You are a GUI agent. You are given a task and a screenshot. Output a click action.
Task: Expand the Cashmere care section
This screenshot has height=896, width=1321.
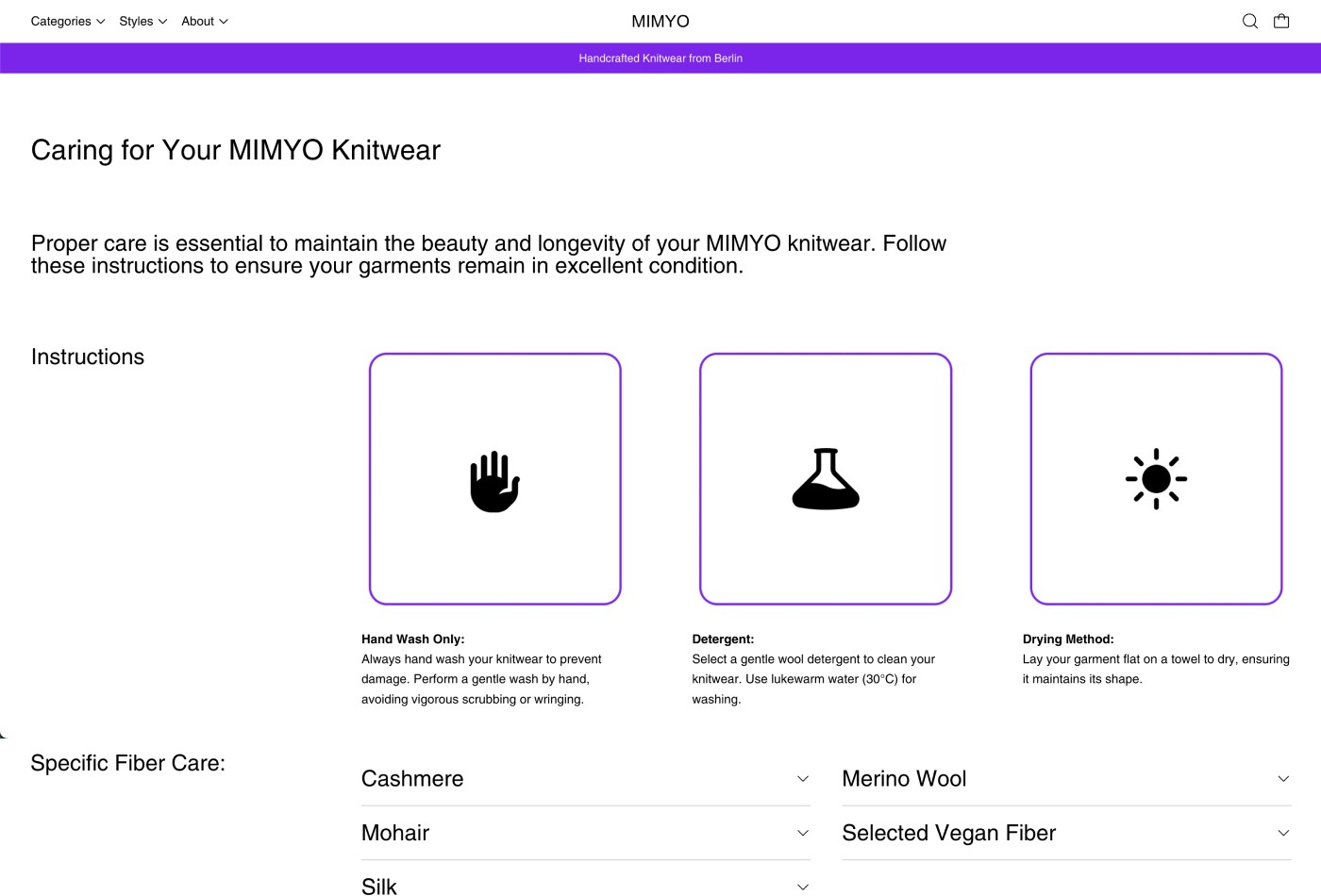pos(586,779)
